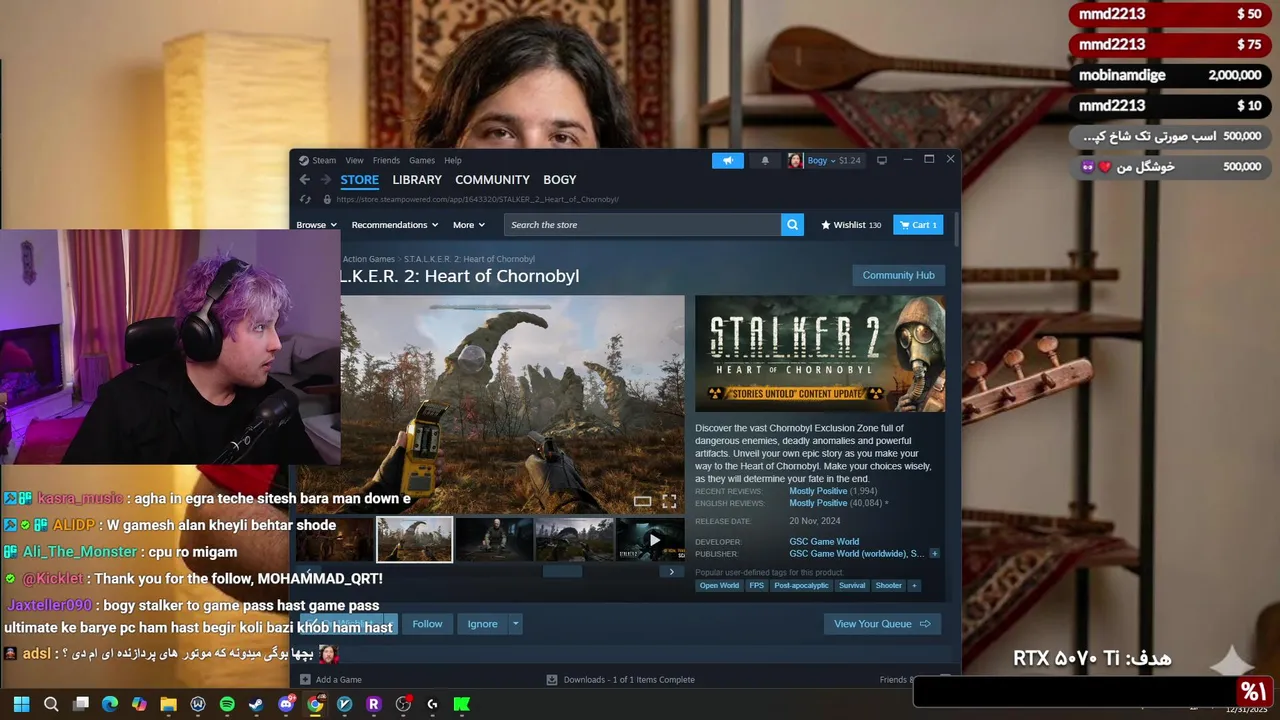
Task: Switch to Big Picture mode monitor icon
Action: pos(882,160)
